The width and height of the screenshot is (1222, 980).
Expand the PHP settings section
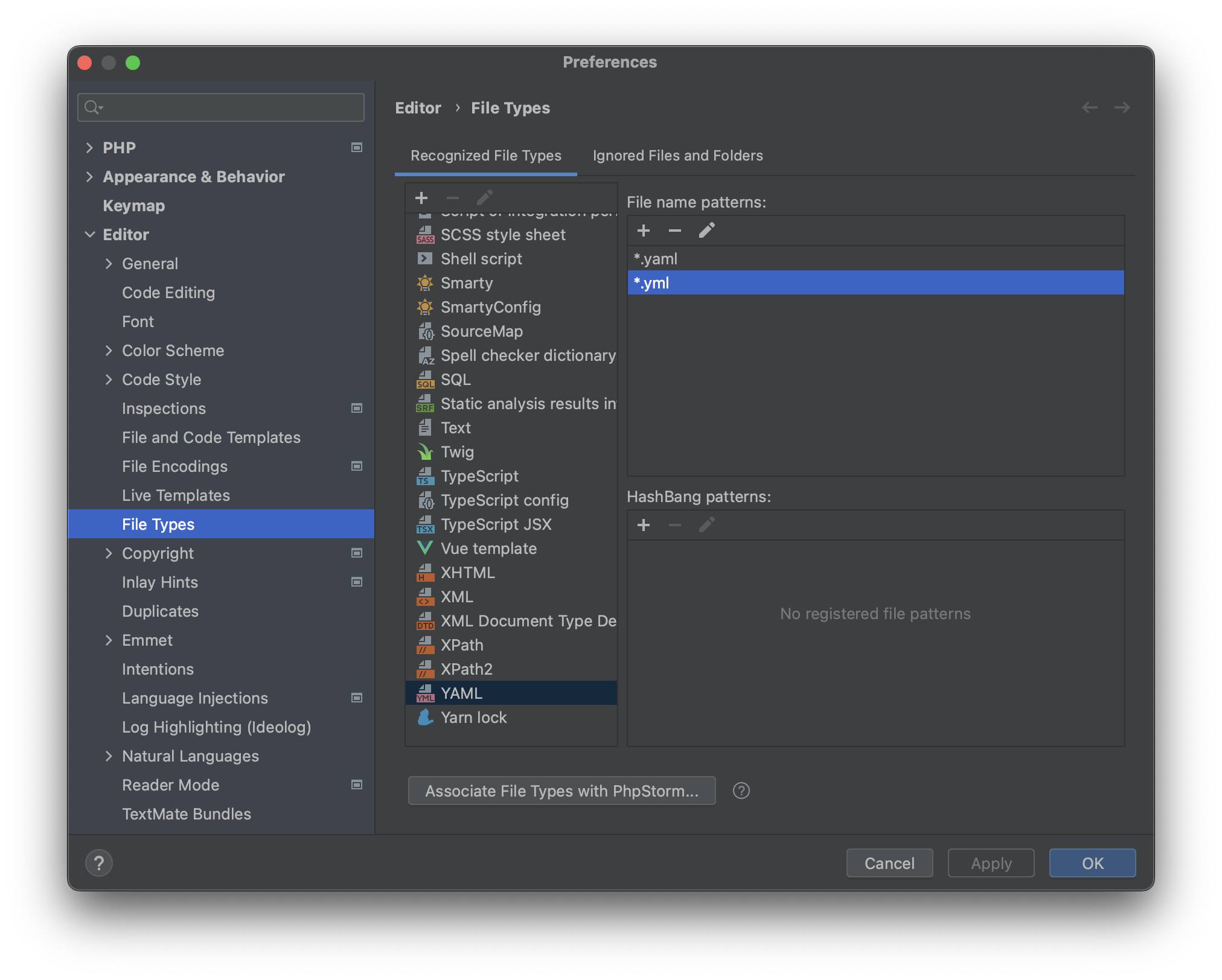pyautogui.click(x=89, y=148)
